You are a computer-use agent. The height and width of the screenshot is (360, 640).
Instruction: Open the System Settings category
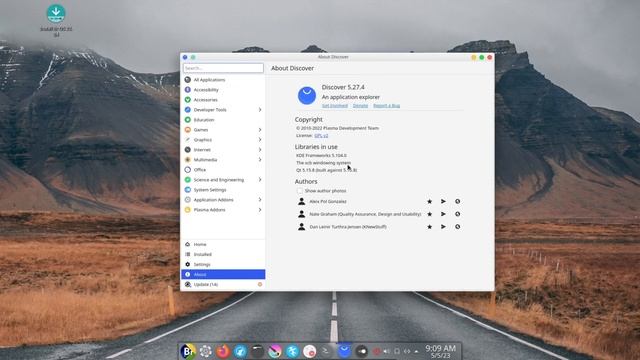click(x=223, y=190)
